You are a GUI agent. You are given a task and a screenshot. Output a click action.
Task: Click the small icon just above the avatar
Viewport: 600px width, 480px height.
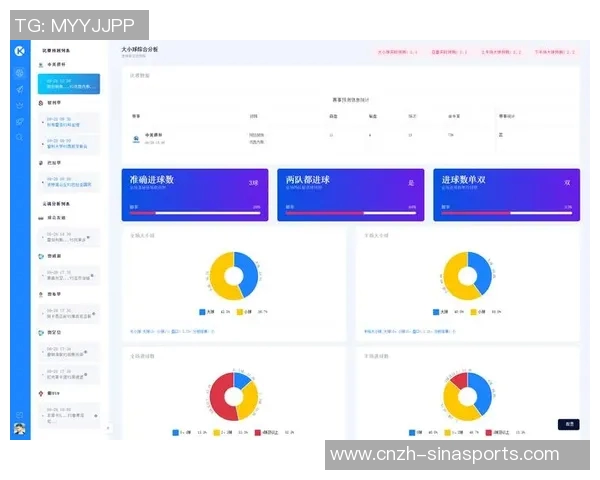coord(20,415)
